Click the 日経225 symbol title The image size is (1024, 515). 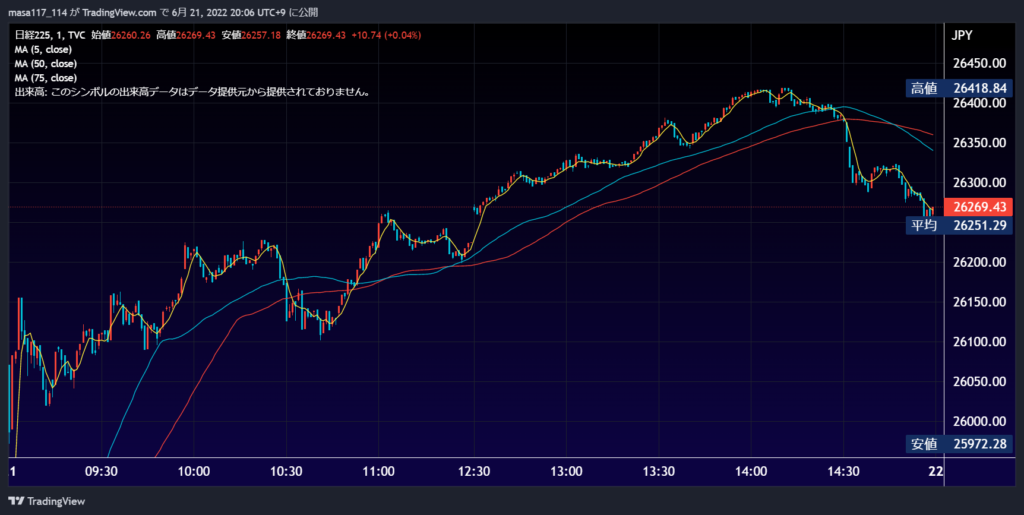[31, 35]
